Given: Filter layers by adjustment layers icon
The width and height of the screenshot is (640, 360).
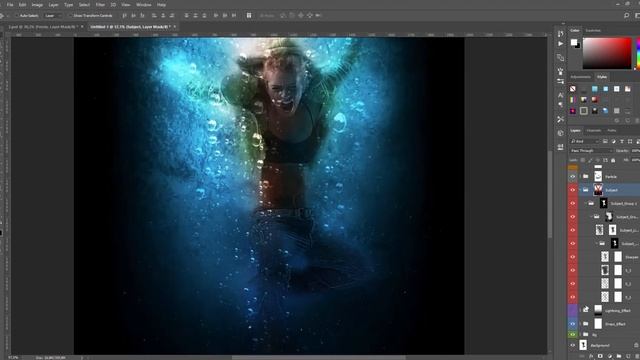Looking at the screenshot, I should (x=613, y=141).
